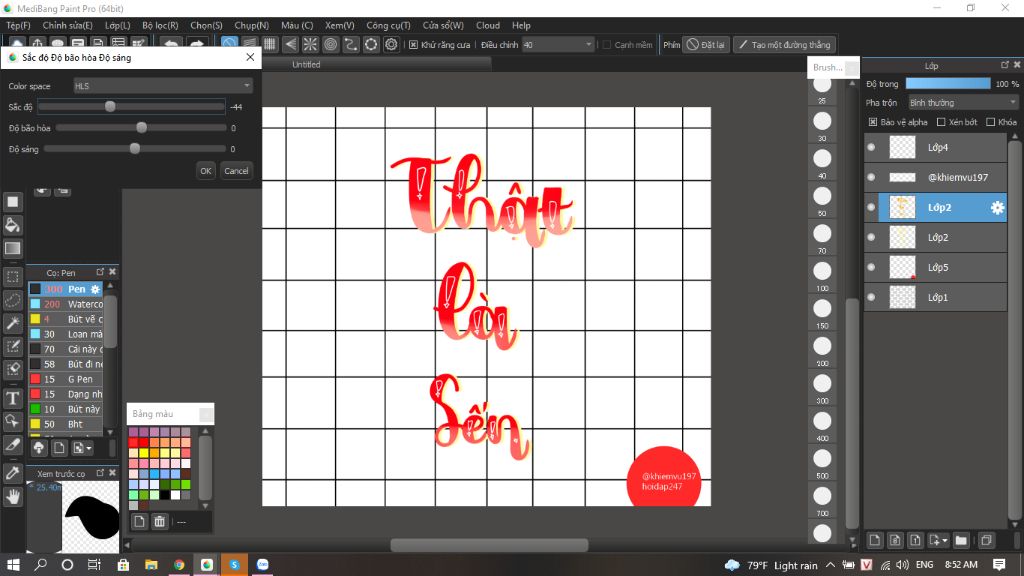Open the Color space HLS dropdown
The height and width of the screenshot is (576, 1024).
coord(162,86)
